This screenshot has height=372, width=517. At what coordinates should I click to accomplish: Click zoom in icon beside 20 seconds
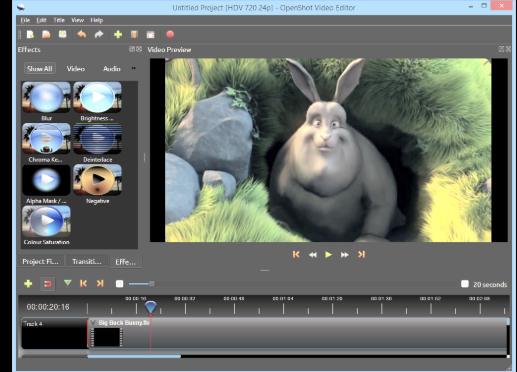[x=465, y=284]
